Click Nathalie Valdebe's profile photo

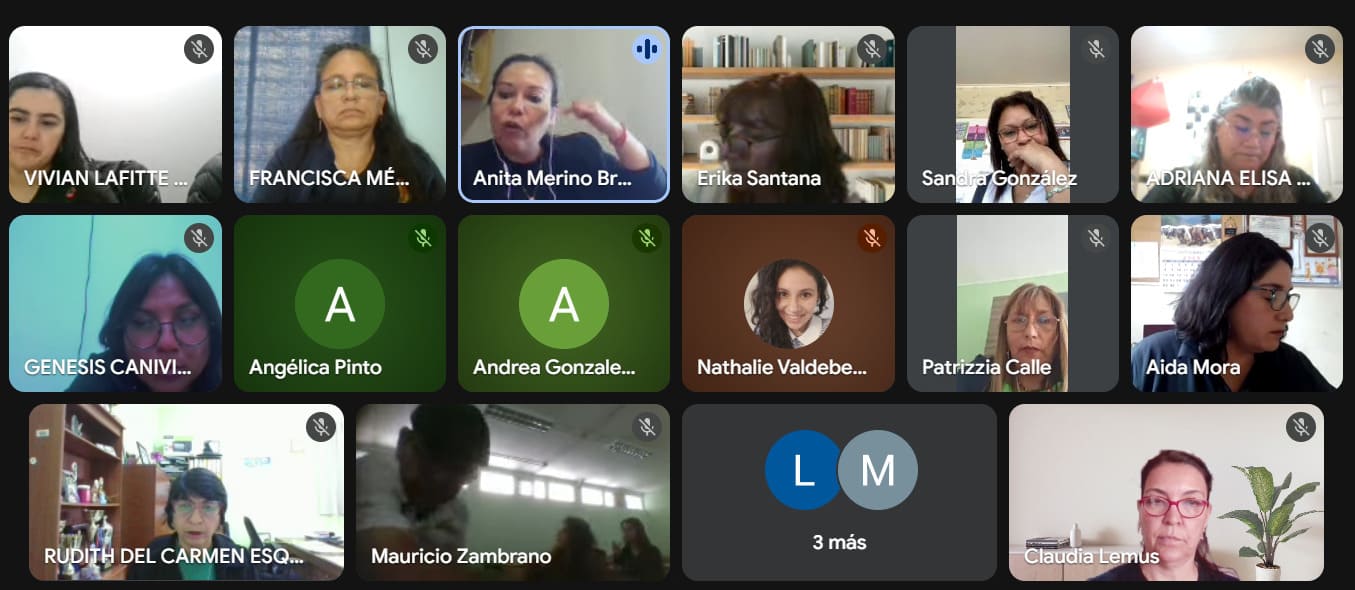click(x=789, y=304)
